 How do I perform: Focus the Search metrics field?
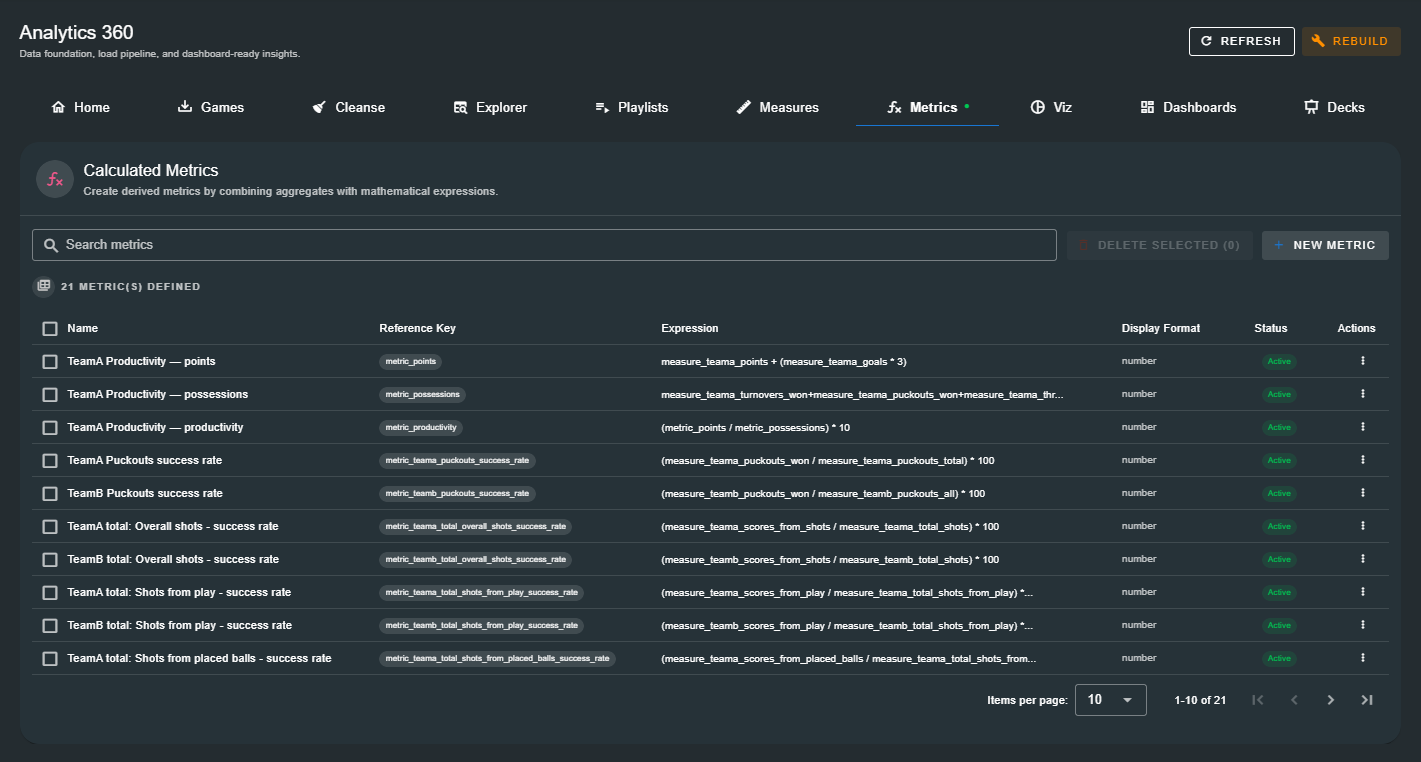544,245
